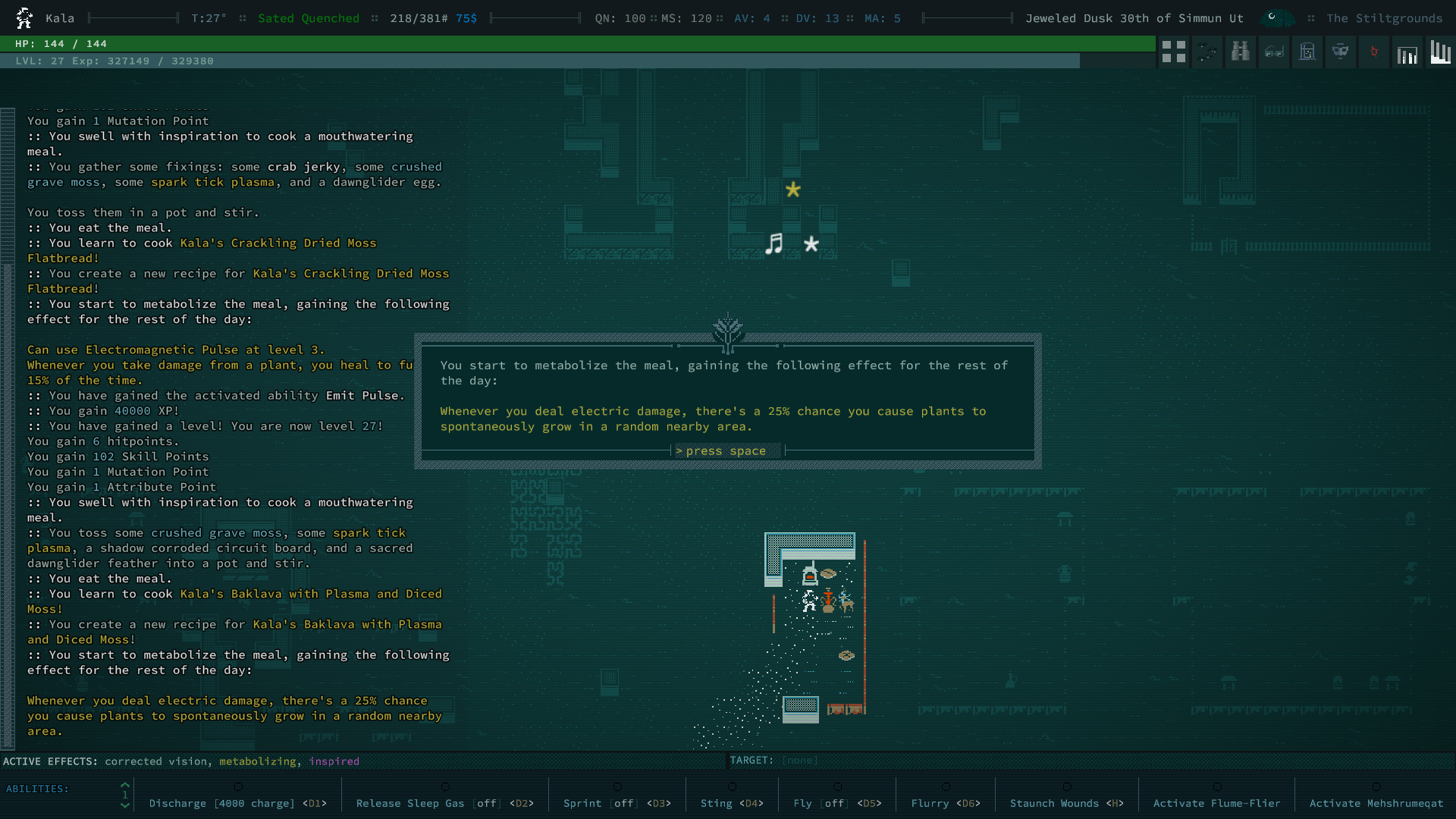Toggle the Fly ability on
The width and height of the screenshot is (1456, 819).
[x=837, y=803]
